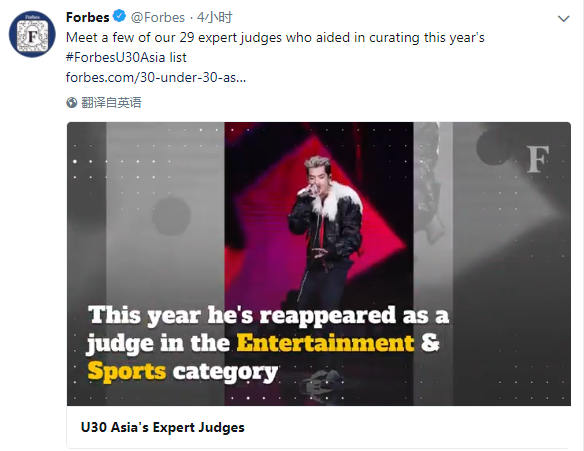Viewport: 584px width, 451px height.
Task: Click the yellow word Sports in the caption
Action: (127, 371)
